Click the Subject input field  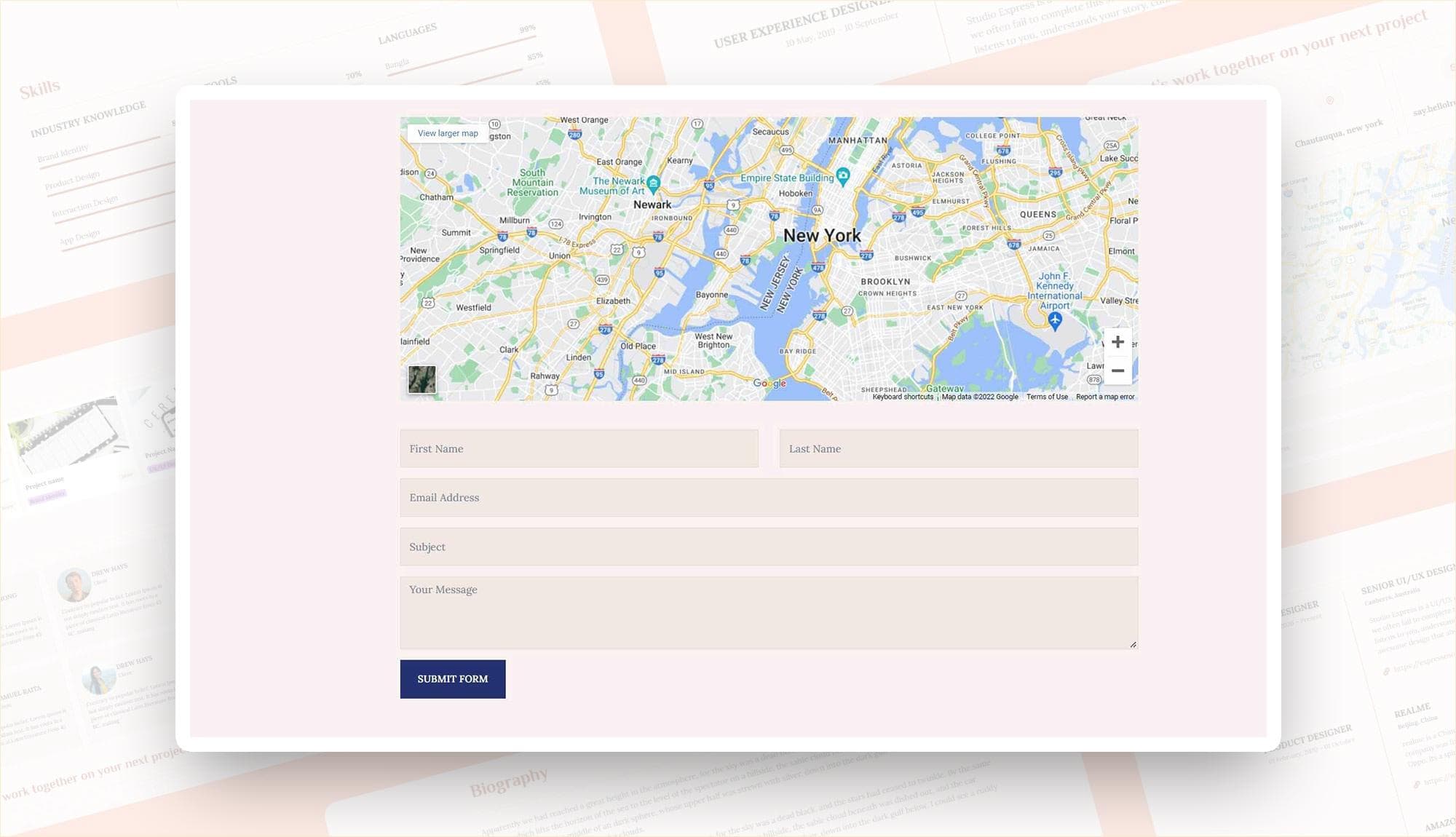768,547
